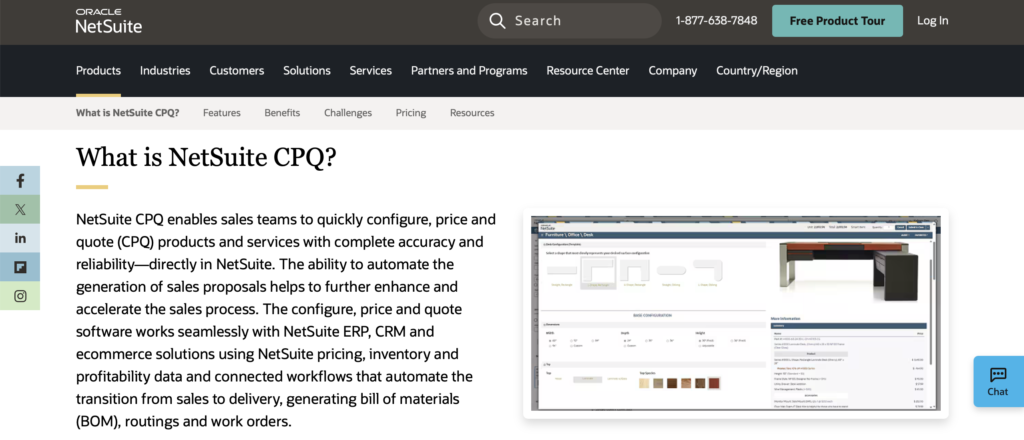Click the Free Product Tour button
This screenshot has width=1024, height=440.
(x=837, y=21)
